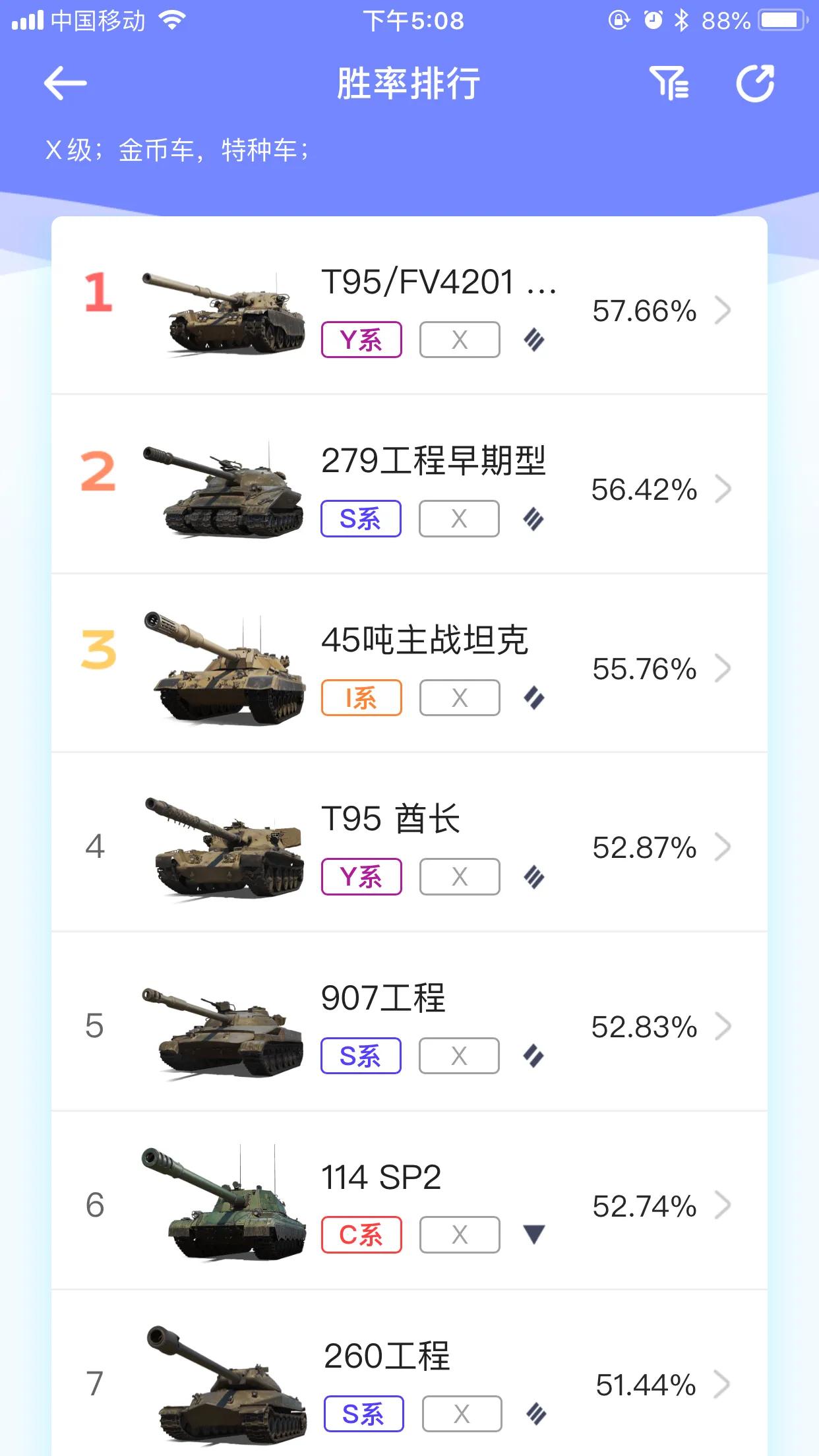Image resolution: width=819 pixels, height=1456 pixels.
Task: Open the filter options icon
Action: click(x=669, y=84)
